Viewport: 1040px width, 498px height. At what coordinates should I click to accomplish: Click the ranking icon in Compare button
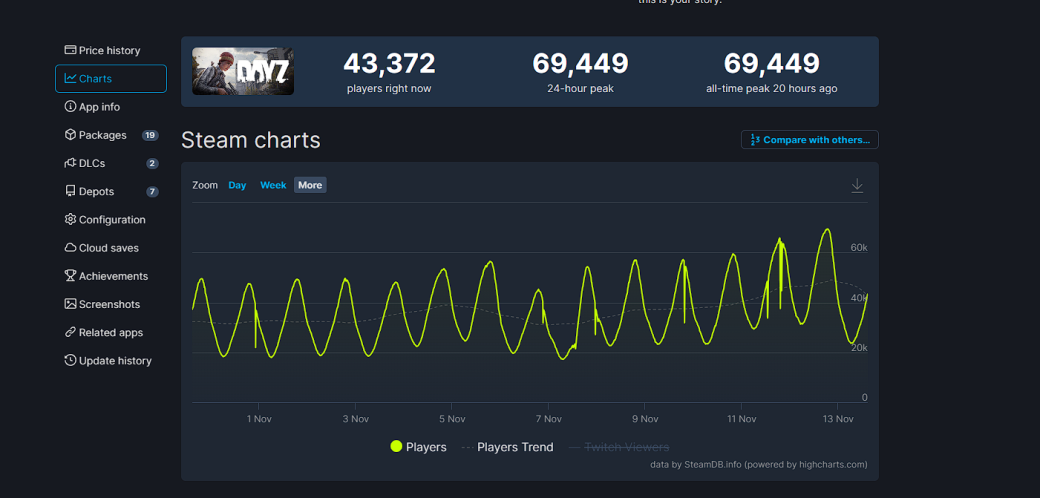point(755,140)
